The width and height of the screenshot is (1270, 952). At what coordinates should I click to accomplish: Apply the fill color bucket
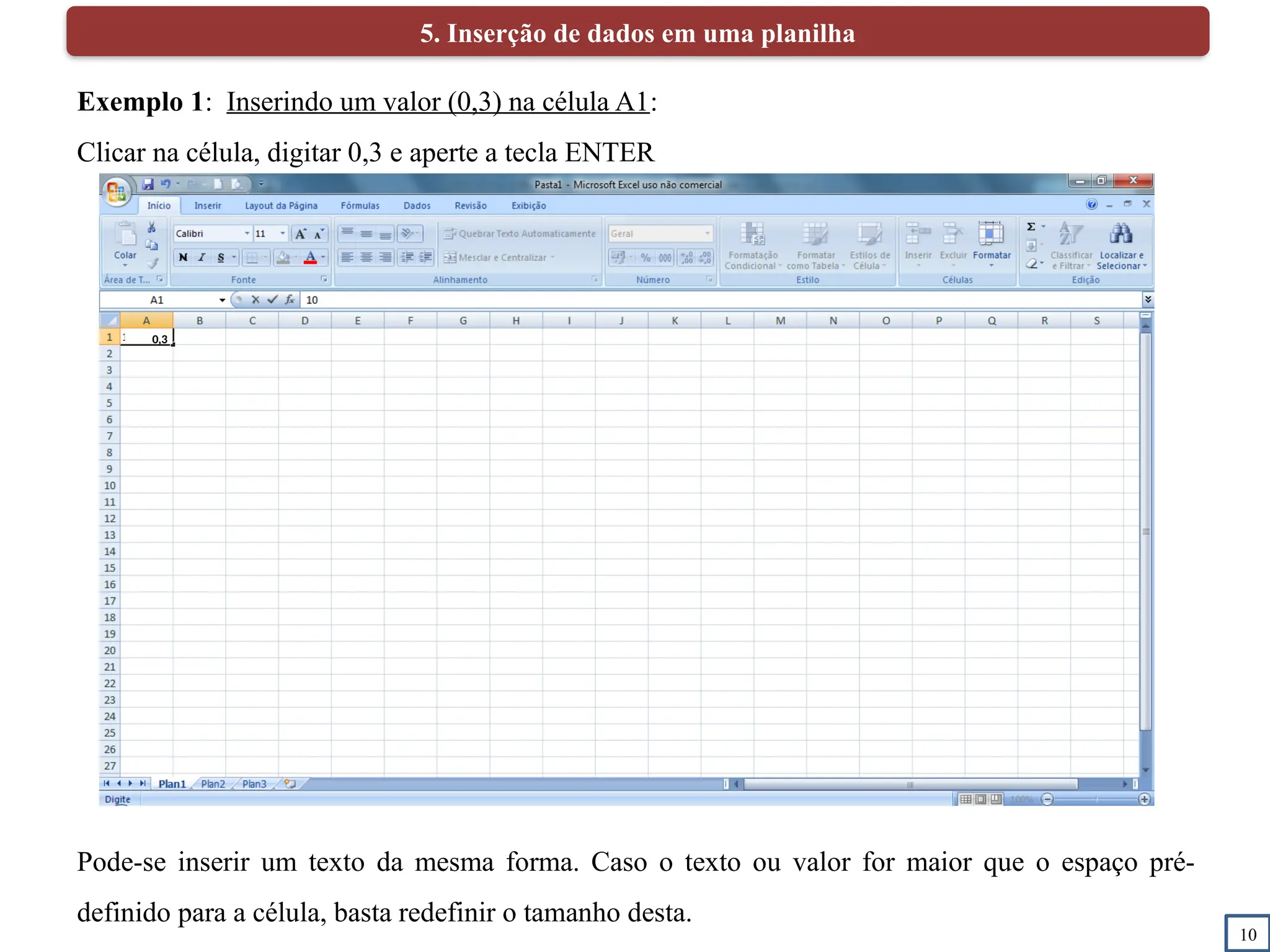pos(283,257)
